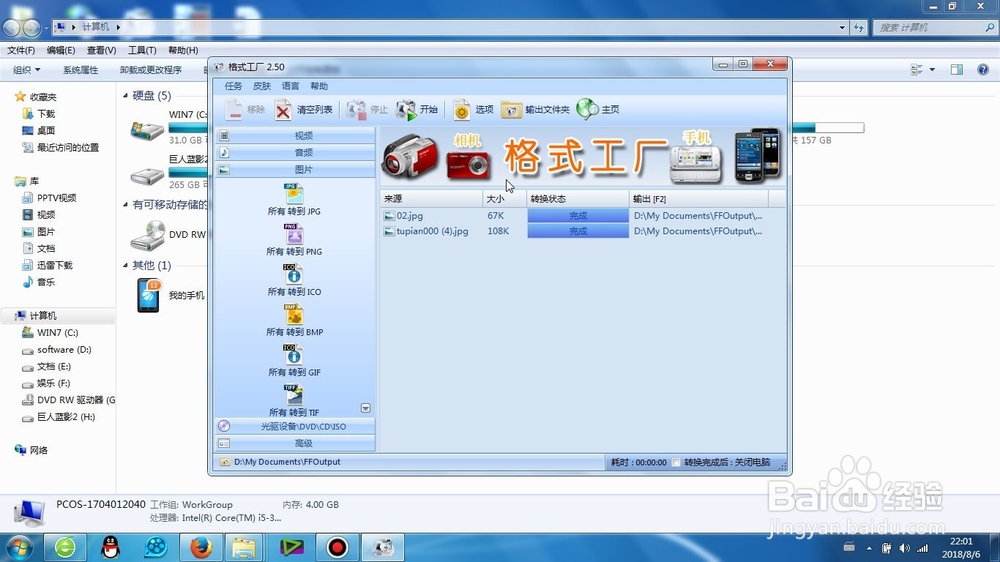Screen dimensions: 1000x562
Task: Open Explorer 文件(F) menu
Action: [x=21, y=50]
